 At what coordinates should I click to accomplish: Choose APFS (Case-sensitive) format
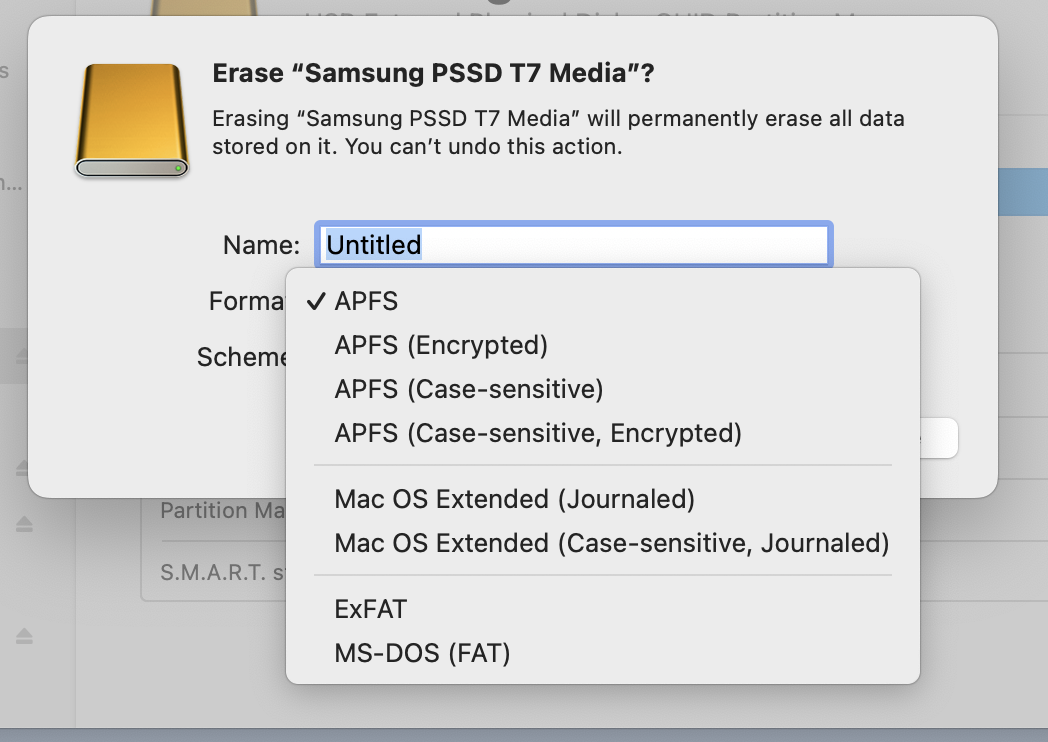602,390
